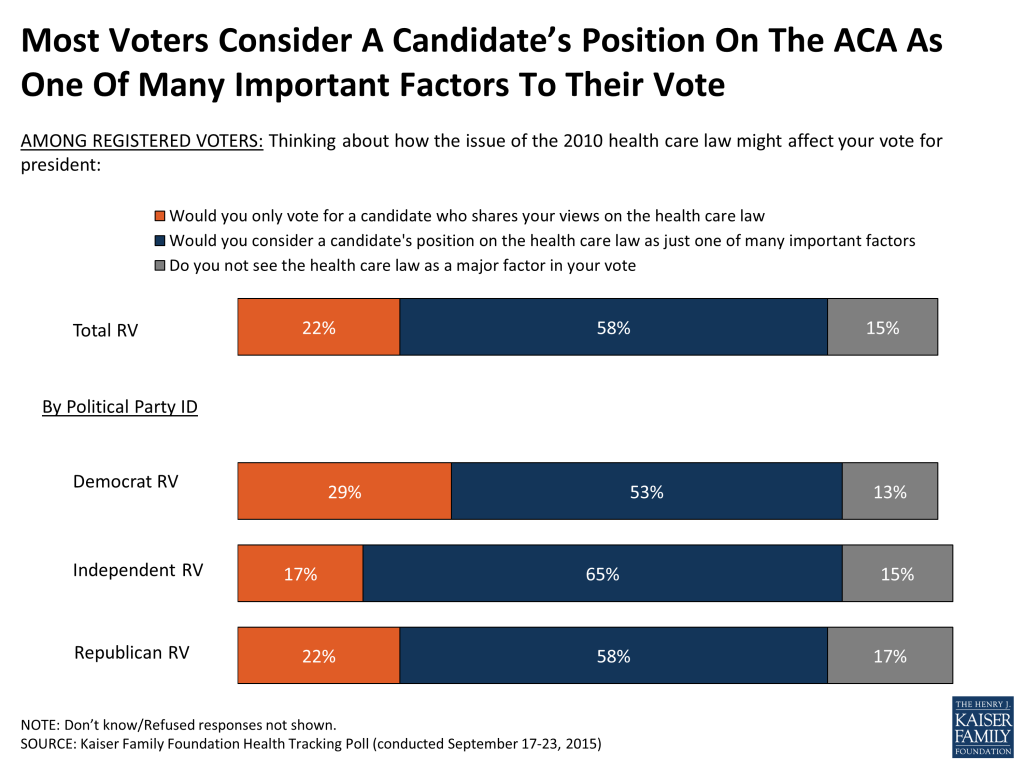Click the Independent RV row label
This screenshot has width=1024, height=768.
coord(138,570)
